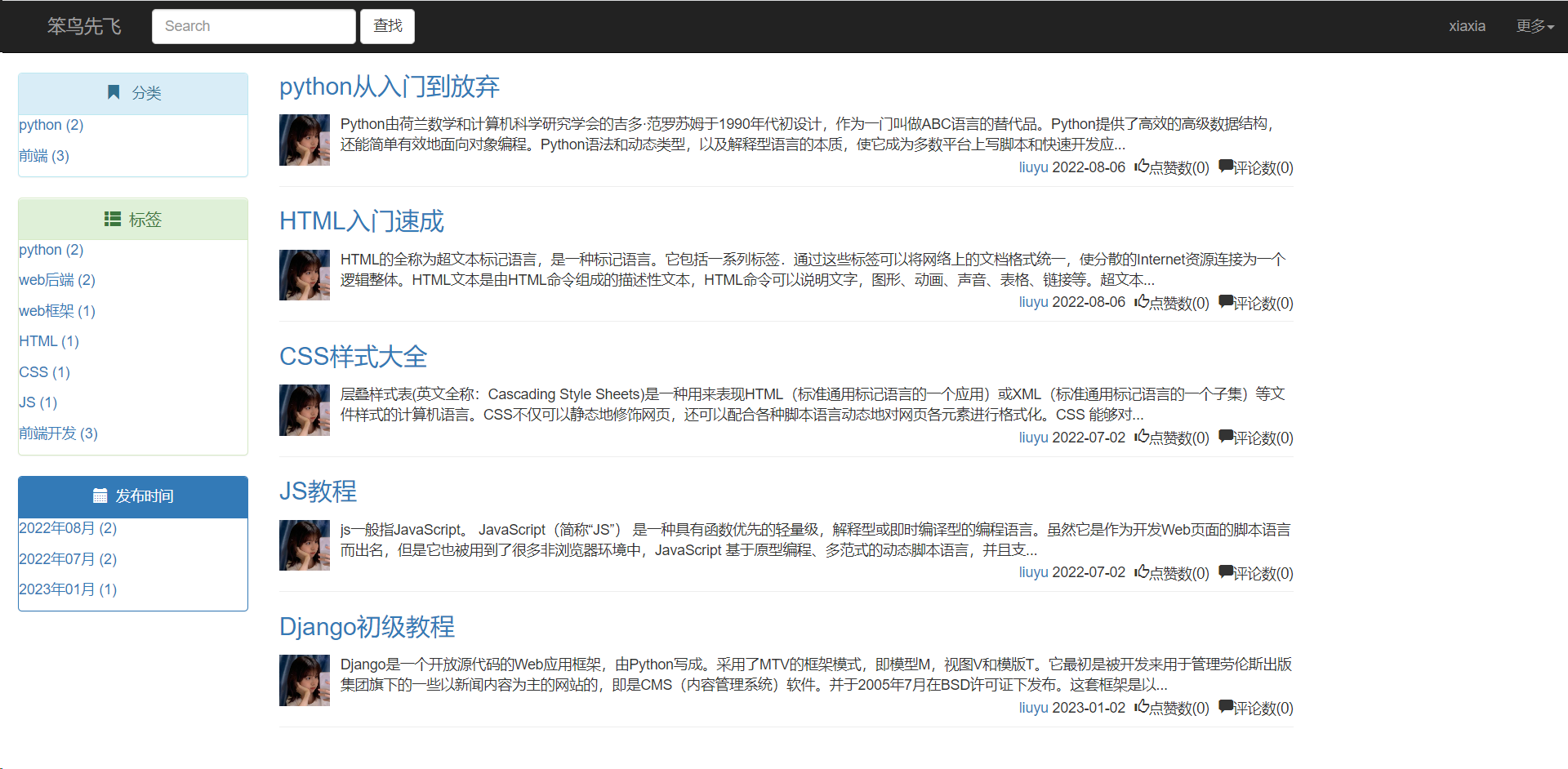Show articles from 2023年01月 (1)
The height and width of the screenshot is (769, 1568).
[68, 589]
